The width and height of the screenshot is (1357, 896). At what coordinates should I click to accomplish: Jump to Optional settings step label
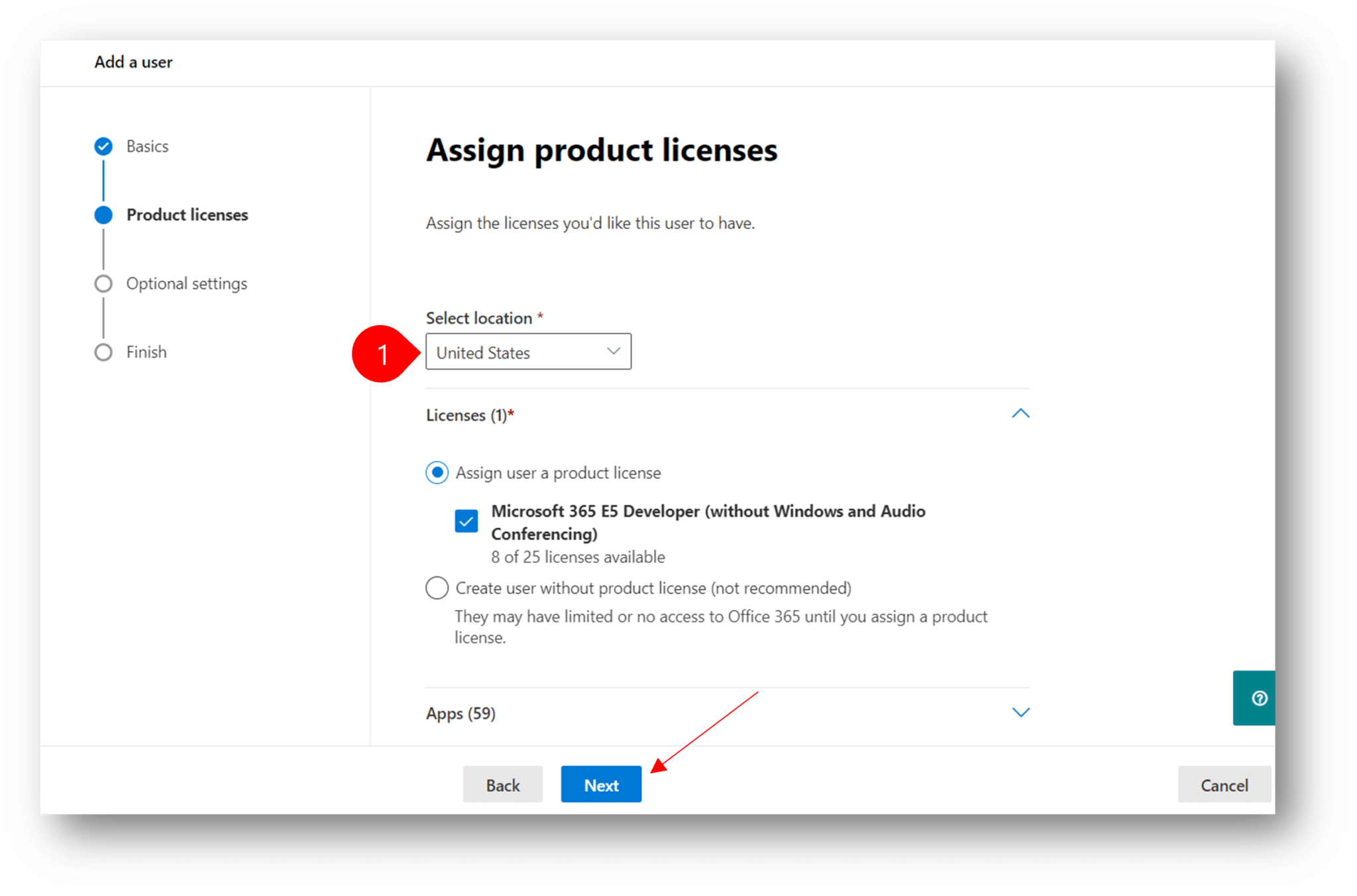(186, 284)
